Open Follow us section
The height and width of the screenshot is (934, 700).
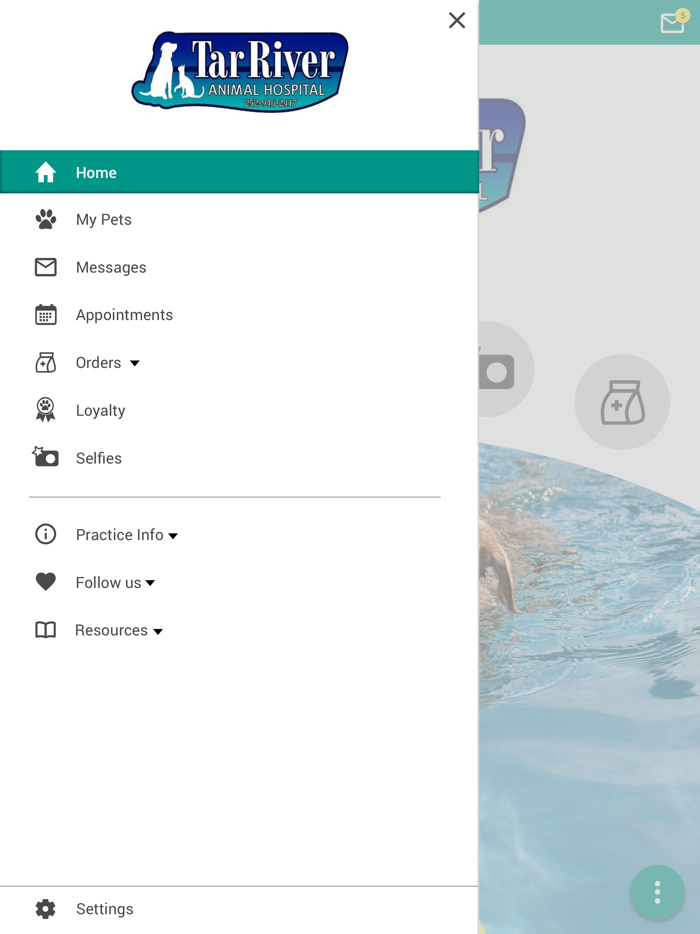point(108,583)
